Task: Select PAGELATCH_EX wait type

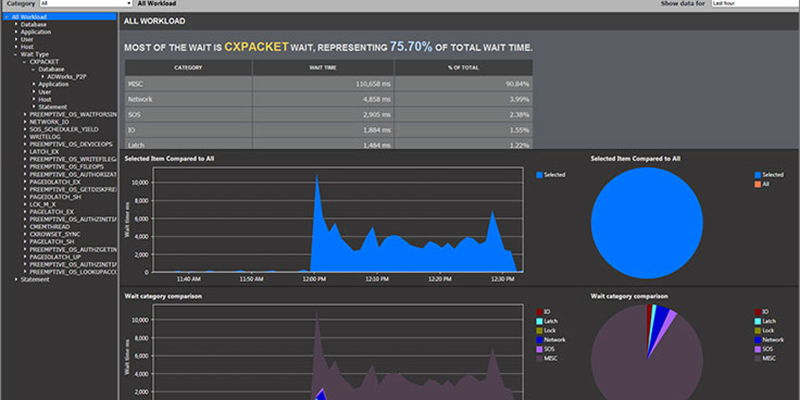Action: pos(52,212)
